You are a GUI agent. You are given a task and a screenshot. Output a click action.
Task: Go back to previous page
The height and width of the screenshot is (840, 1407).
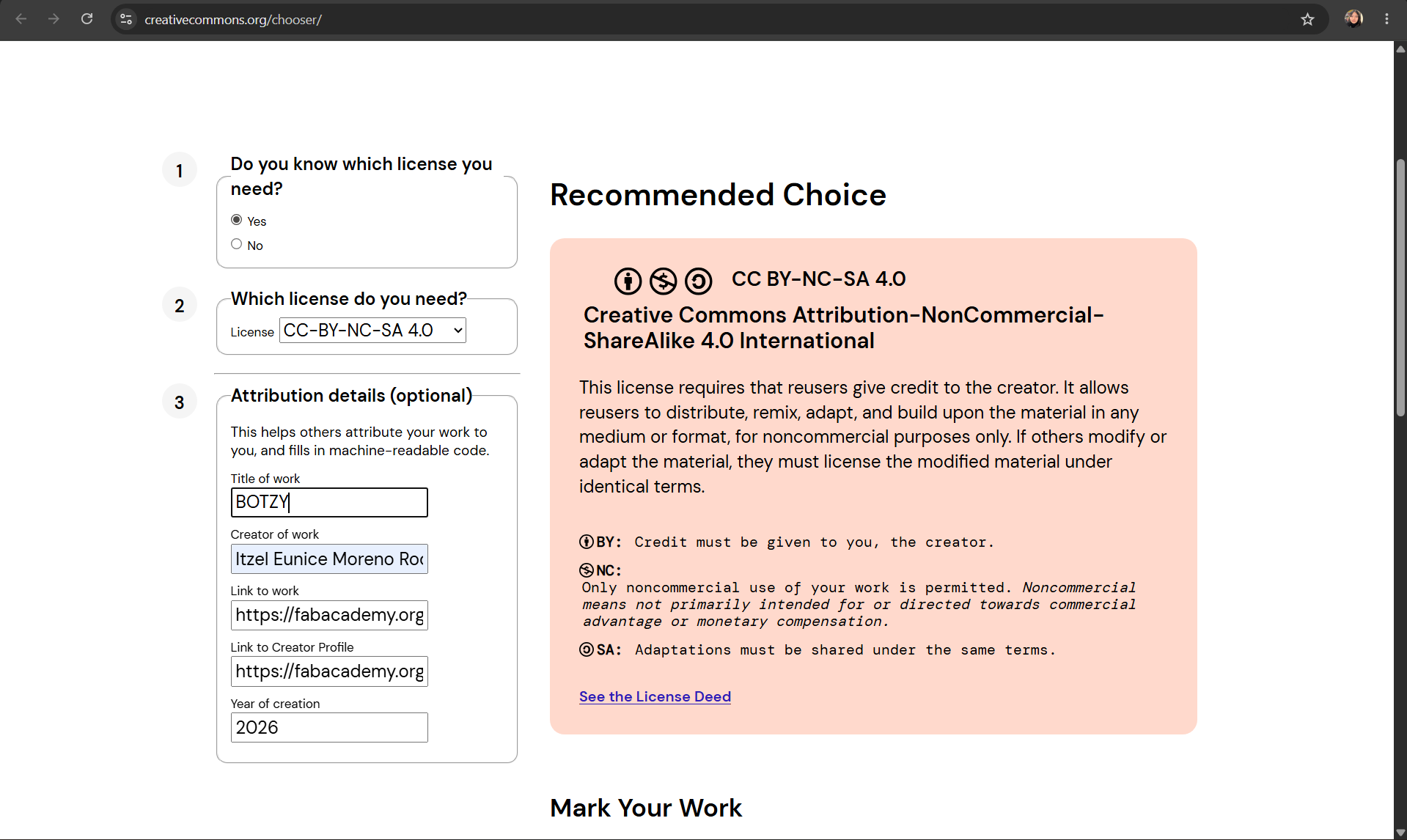pos(21,19)
